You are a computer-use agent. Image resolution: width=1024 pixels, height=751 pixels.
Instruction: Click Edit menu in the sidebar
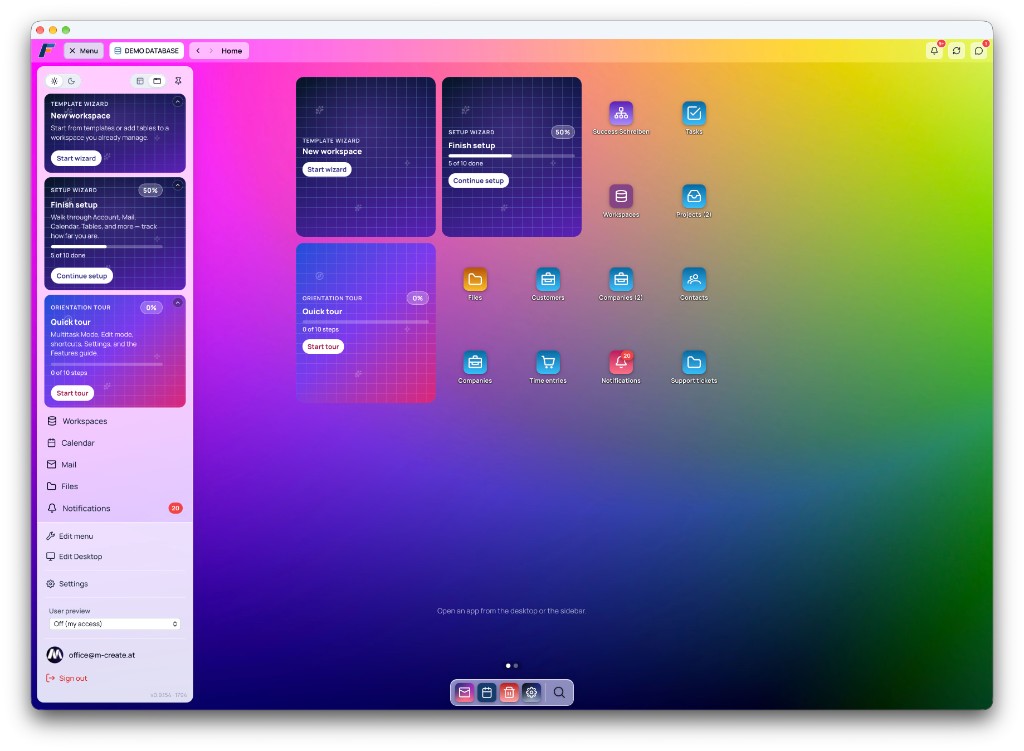(x=115, y=536)
